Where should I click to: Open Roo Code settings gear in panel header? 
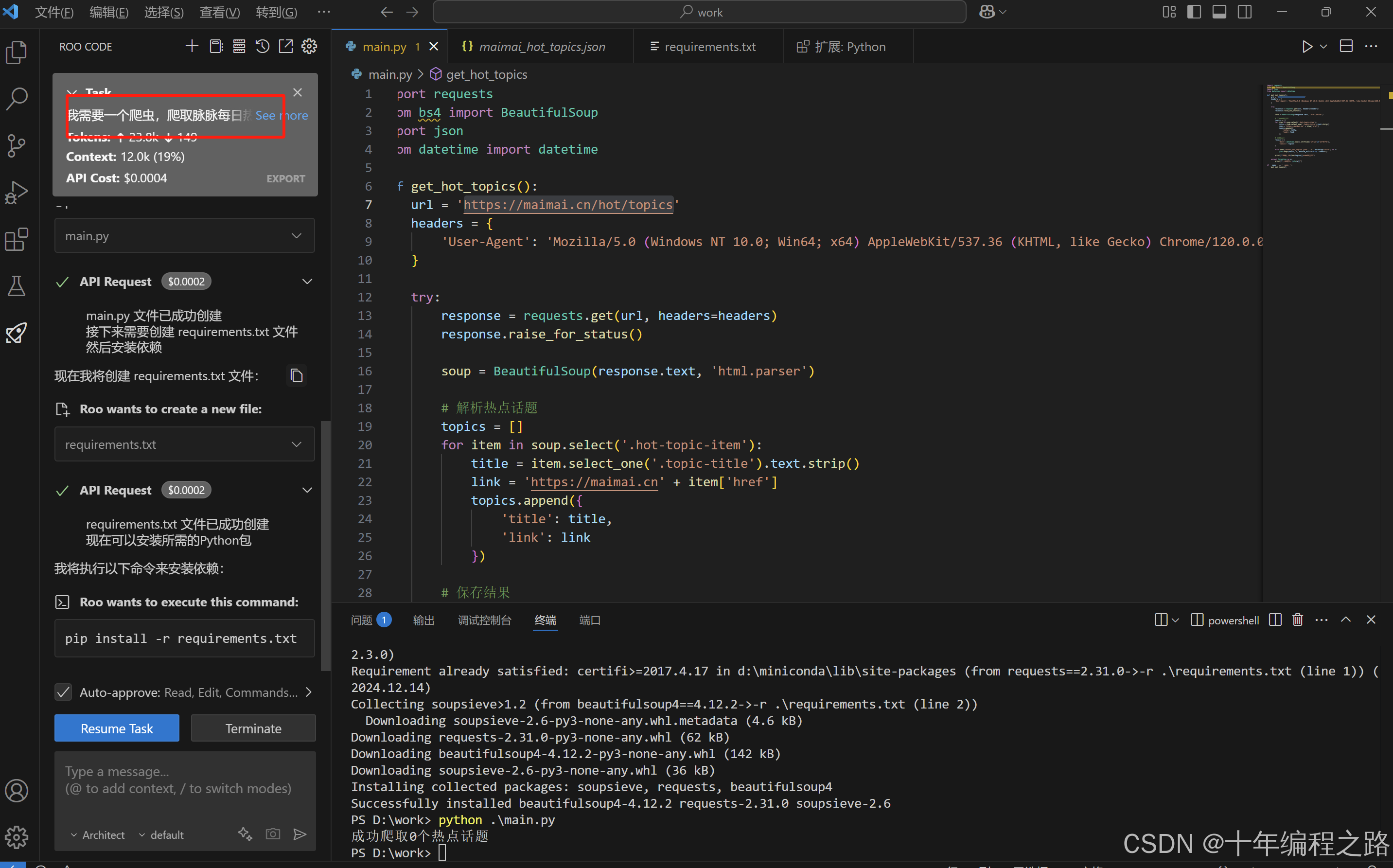pyautogui.click(x=309, y=47)
